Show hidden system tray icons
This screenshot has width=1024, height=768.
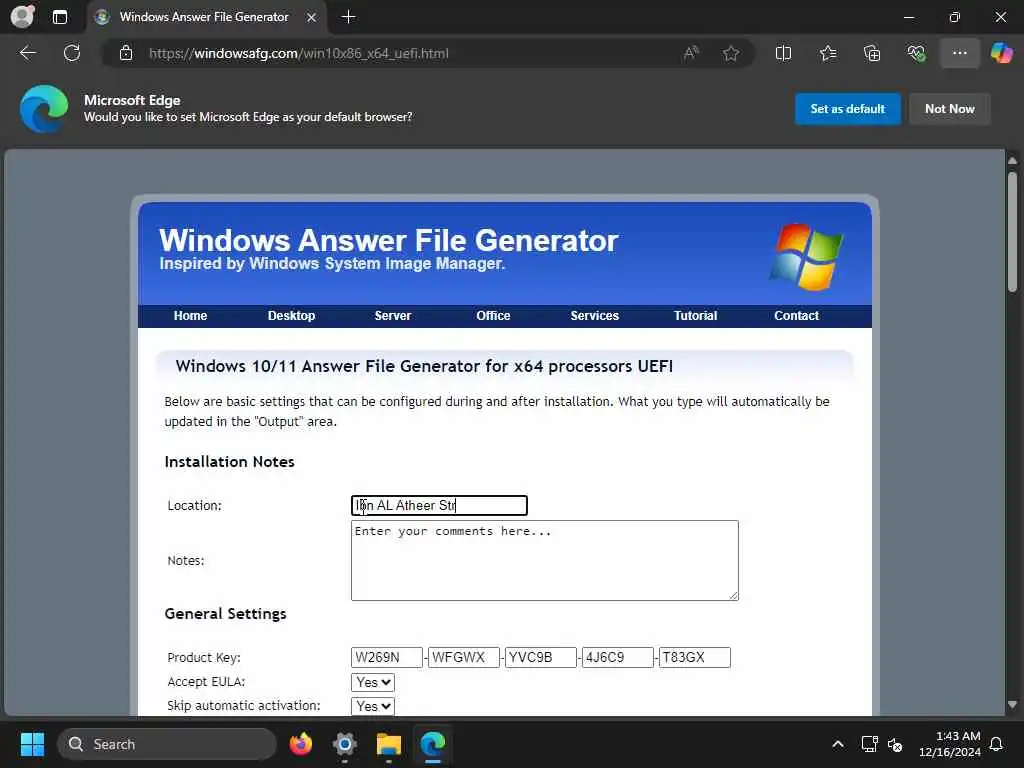pyautogui.click(x=838, y=744)
